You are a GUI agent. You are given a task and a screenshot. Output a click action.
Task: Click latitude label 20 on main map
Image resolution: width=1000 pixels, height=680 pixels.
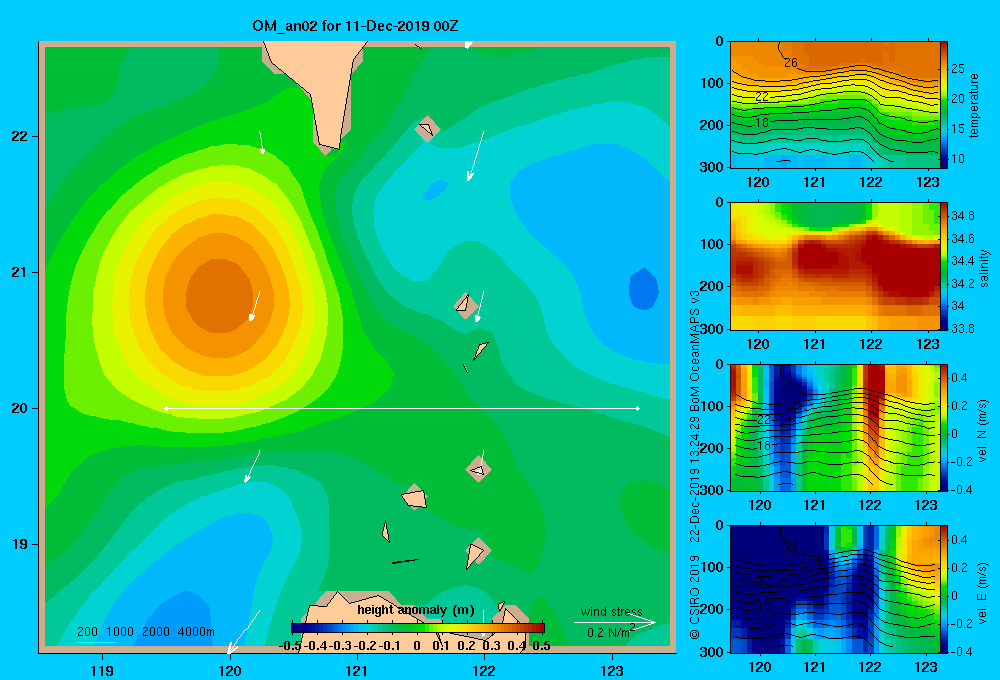pos(20,408)
